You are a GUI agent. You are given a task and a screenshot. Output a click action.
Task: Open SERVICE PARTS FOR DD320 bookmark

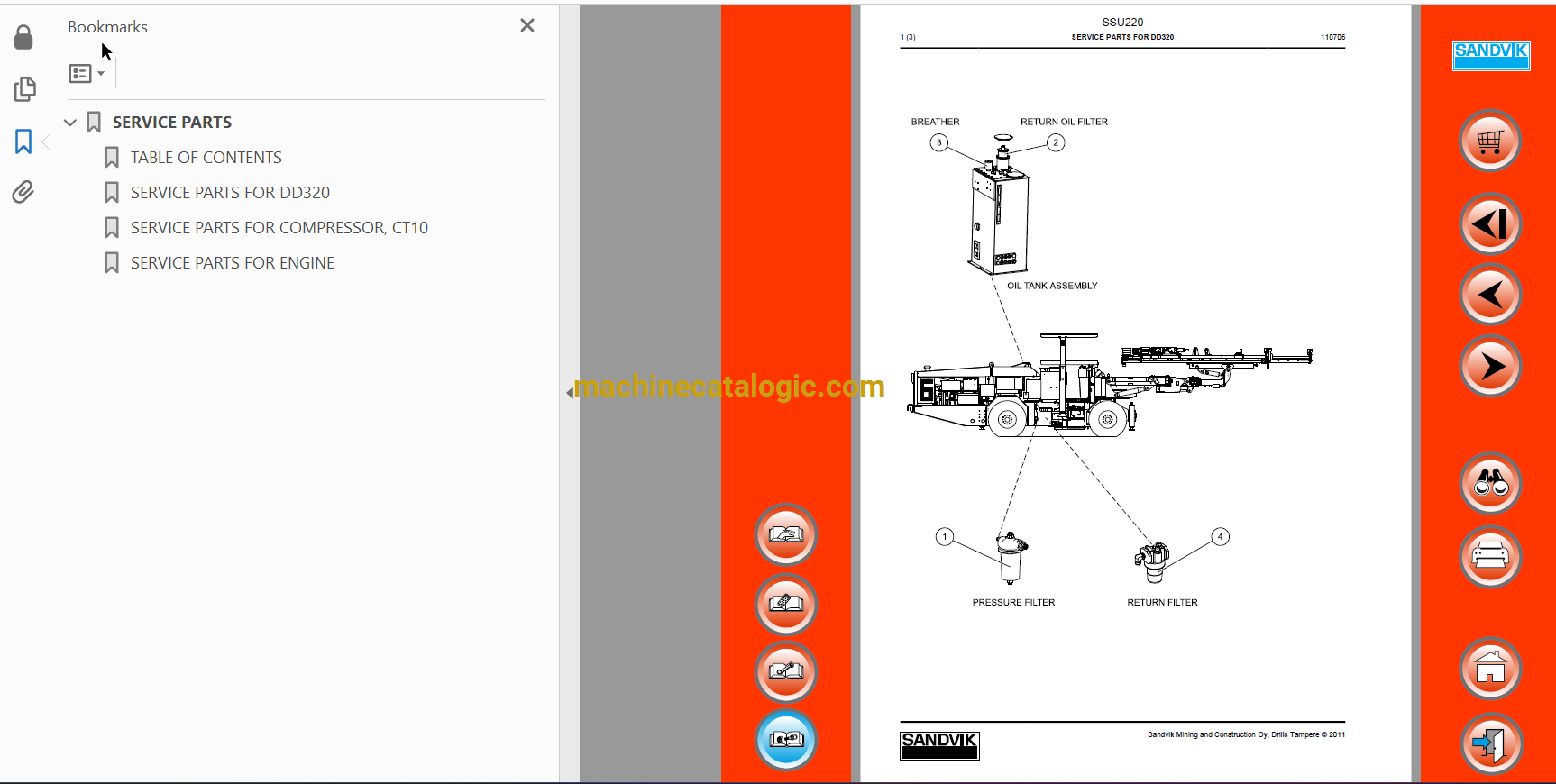point(230,193)
